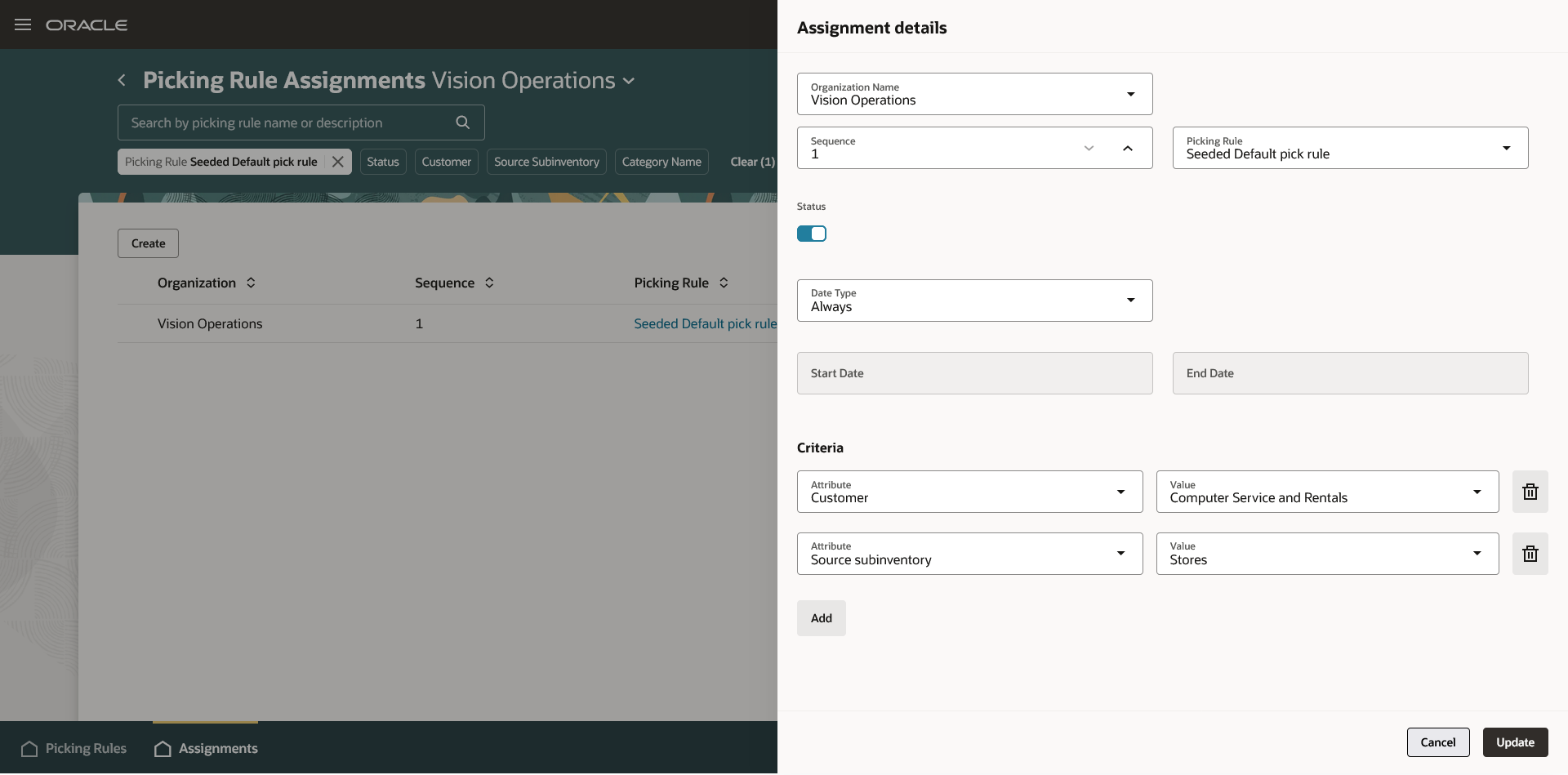This screenshot has width=1568, height=775.
Task: Delete the Customer criteria row
Action: coord(1530,492)
